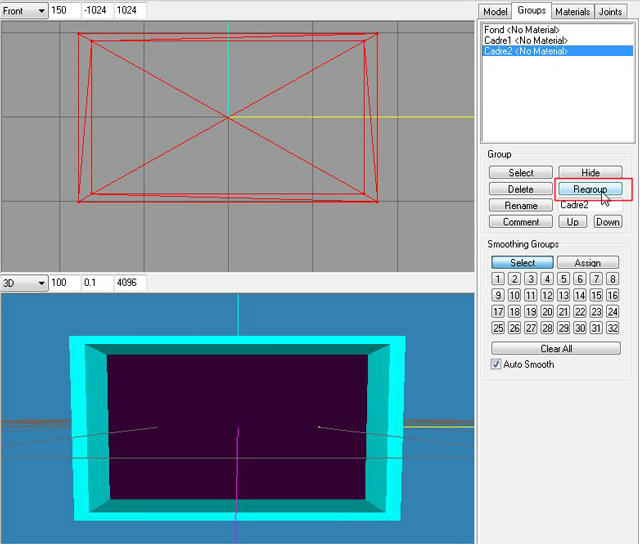Toggle the Auto Smooth checkbox
The image size is (640, 544).
[496, 364]
